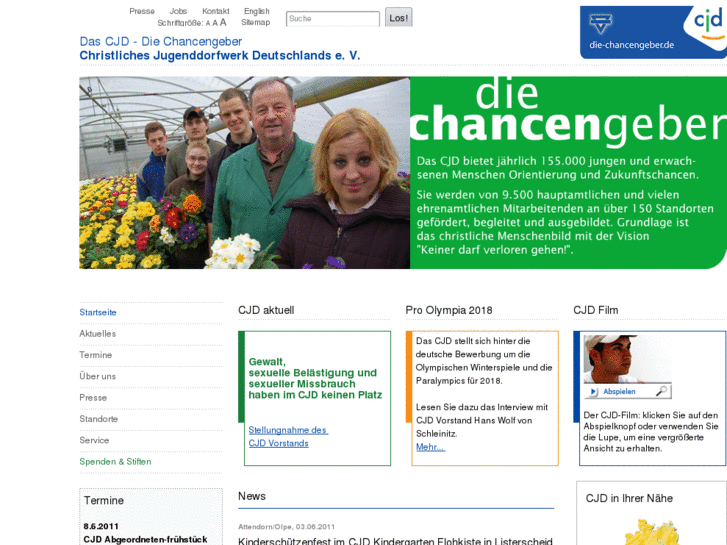Click the play icon in CJD Film
727x545 pixels.
tap(593, 392)
